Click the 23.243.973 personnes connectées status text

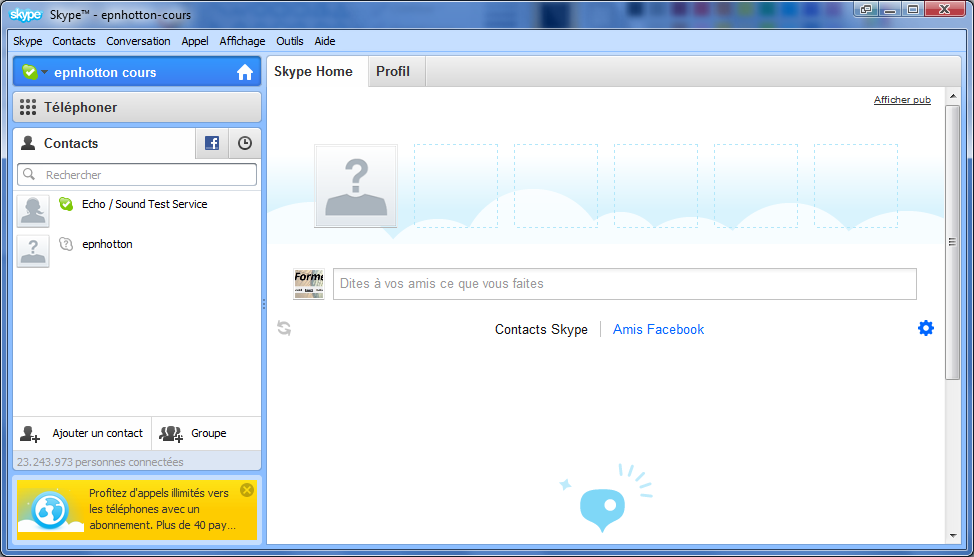tap(100, 462)
